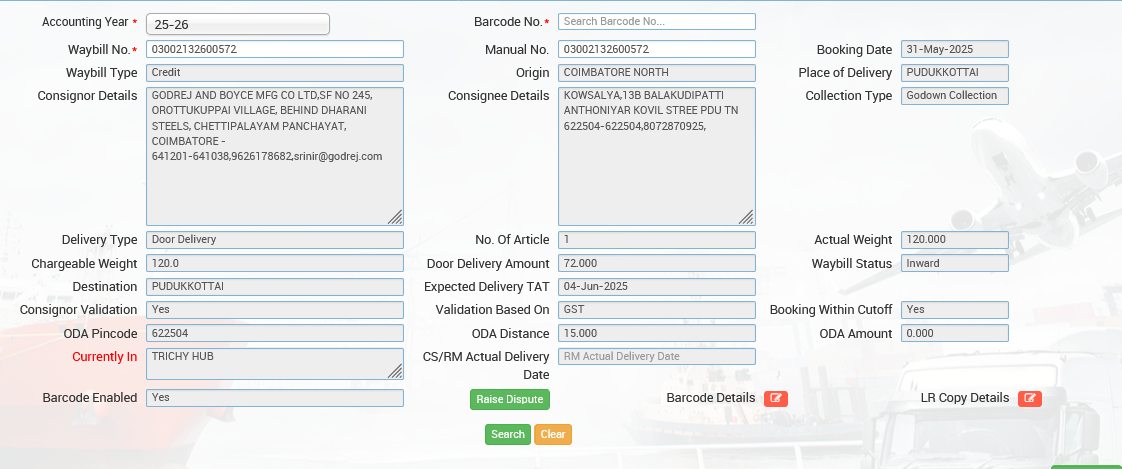
Task: Select the Expected Delivery TAT field
Action: pos(656,287)
